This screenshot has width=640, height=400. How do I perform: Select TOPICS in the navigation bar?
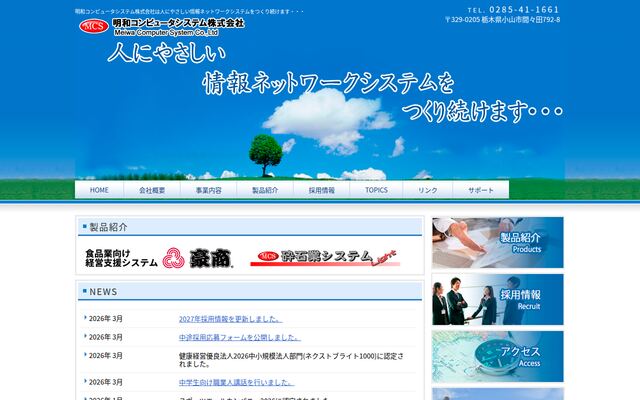(376, 190)
